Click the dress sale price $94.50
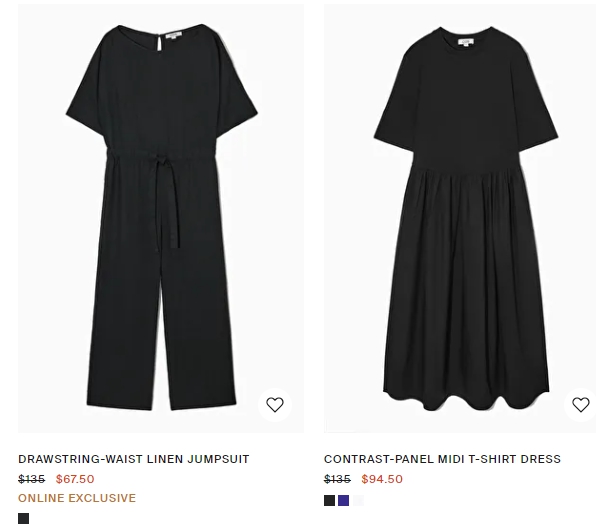Viewport: 596px width, 530px height. (382, 479)
